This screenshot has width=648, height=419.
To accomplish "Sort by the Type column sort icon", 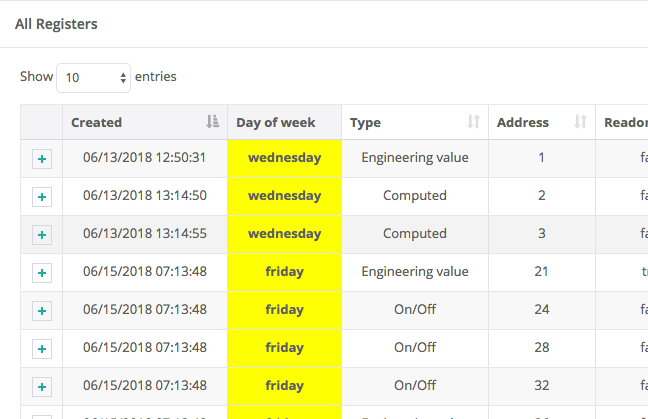I will coord(473,121).
